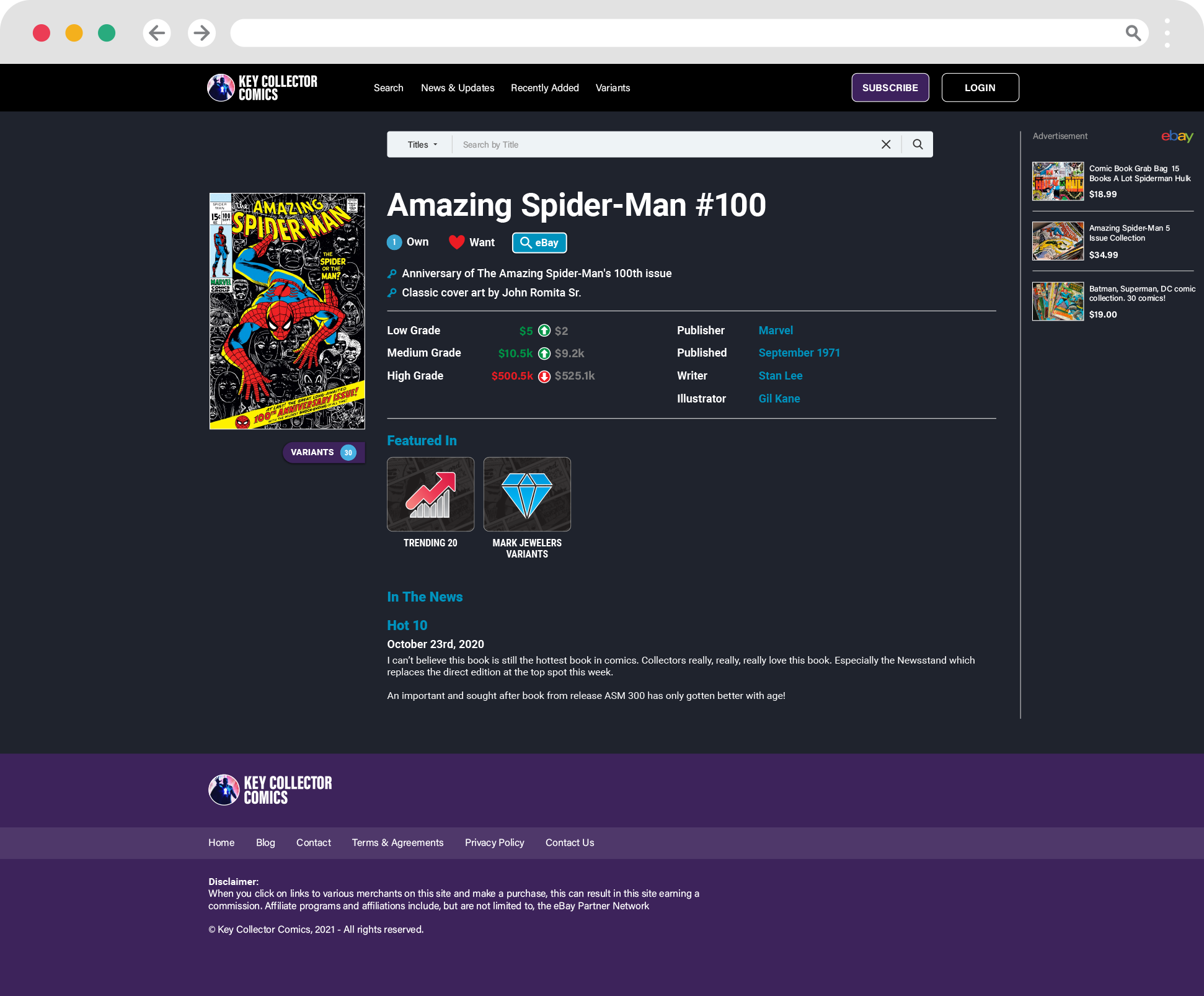The height and width of the screenshot is (996, 1204).
Task: Click the eBay logo in Advertisement panel
Action: coord(1177,136)
